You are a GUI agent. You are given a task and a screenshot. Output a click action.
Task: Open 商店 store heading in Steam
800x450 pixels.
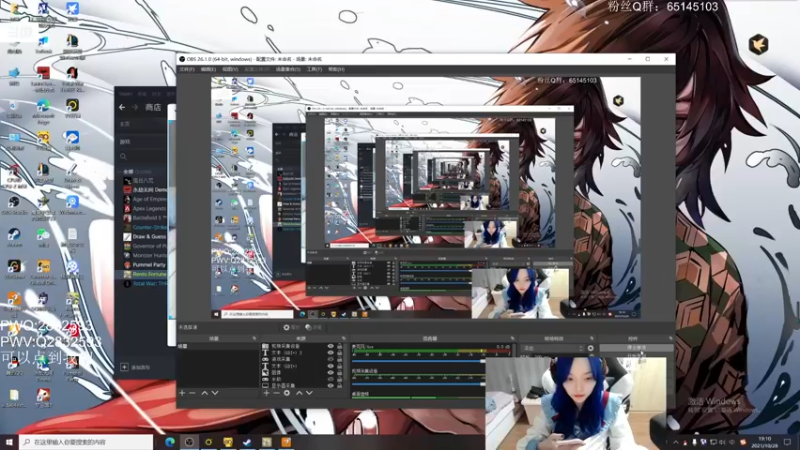coord(153,107)
